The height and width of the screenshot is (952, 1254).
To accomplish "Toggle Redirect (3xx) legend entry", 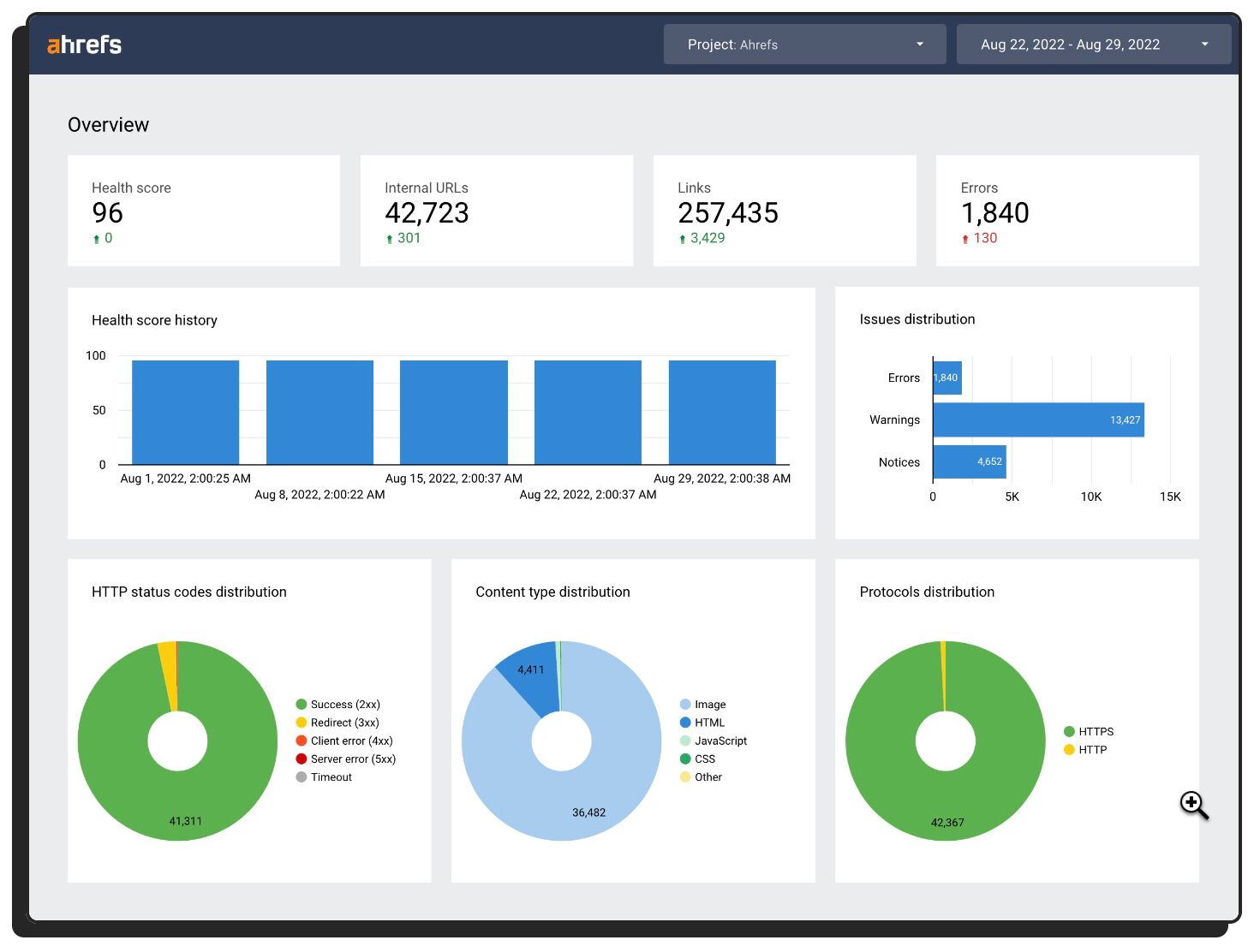I will pos(337,723).
